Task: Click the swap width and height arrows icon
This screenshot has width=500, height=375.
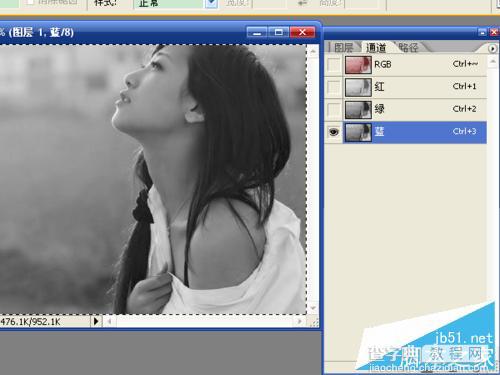Action: point(302,3)
